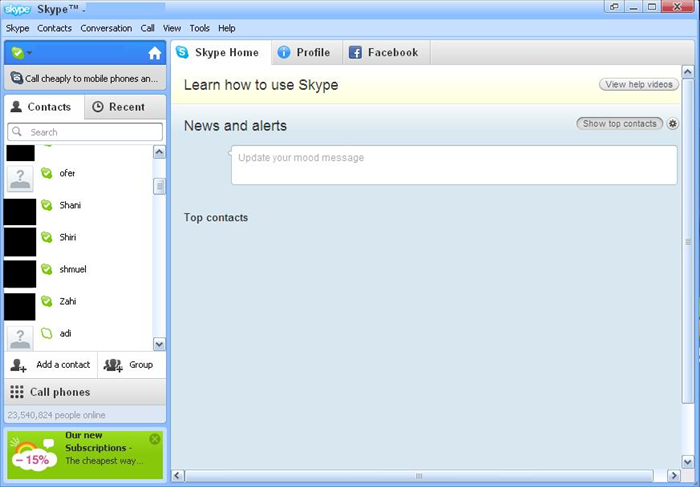Screen dimensions: 700x487
Task: Open the Help menu
Action: [x=227, y=28]
